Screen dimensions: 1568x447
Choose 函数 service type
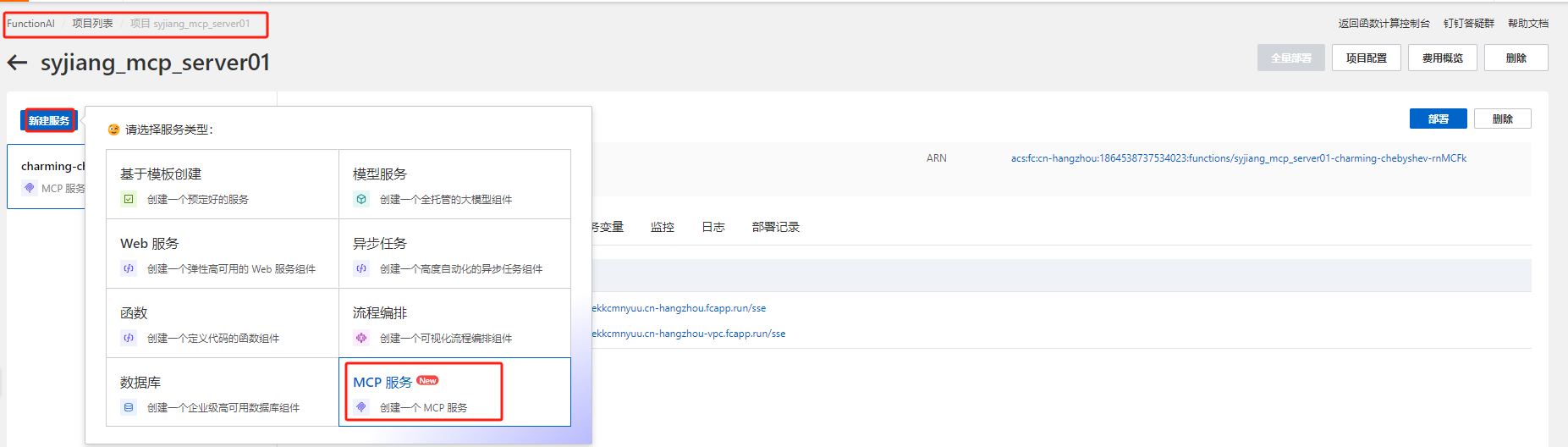[223, 323]
